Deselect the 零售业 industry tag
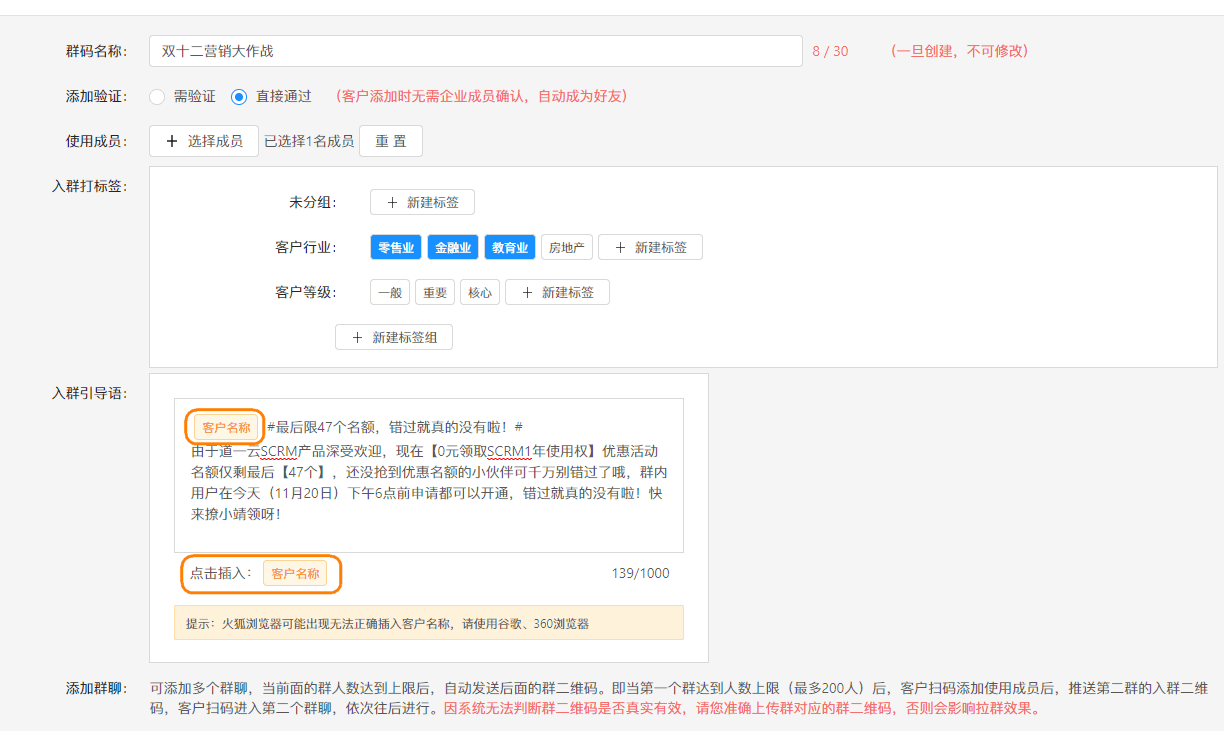This screenshot has height=731, width=1224. pos(394,247)
